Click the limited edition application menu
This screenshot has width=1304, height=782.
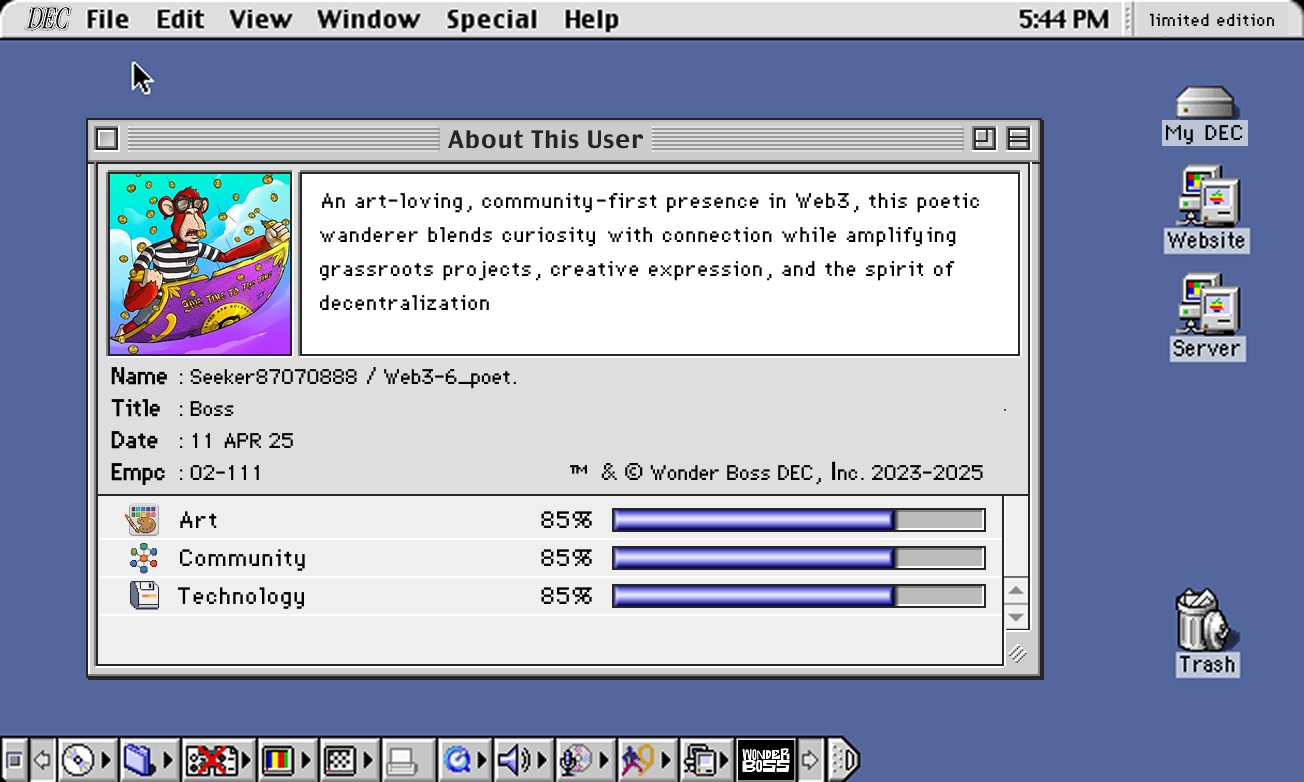(x=1211, y=19)
